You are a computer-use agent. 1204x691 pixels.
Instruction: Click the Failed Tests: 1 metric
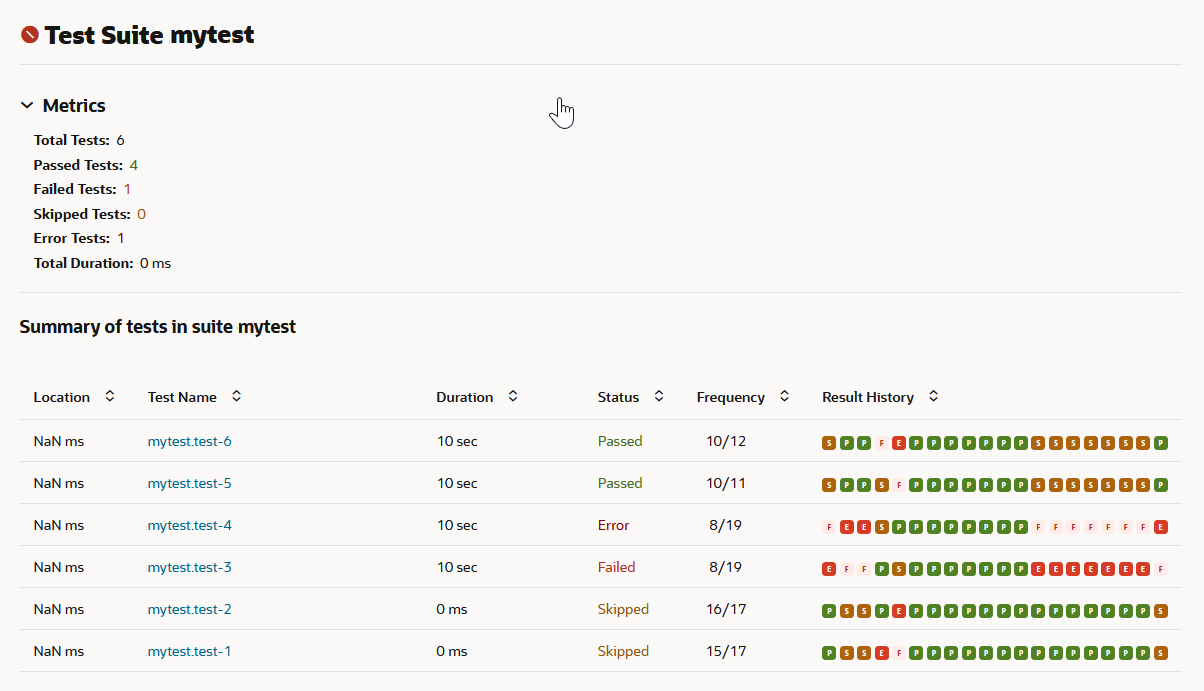coord(83,189)
